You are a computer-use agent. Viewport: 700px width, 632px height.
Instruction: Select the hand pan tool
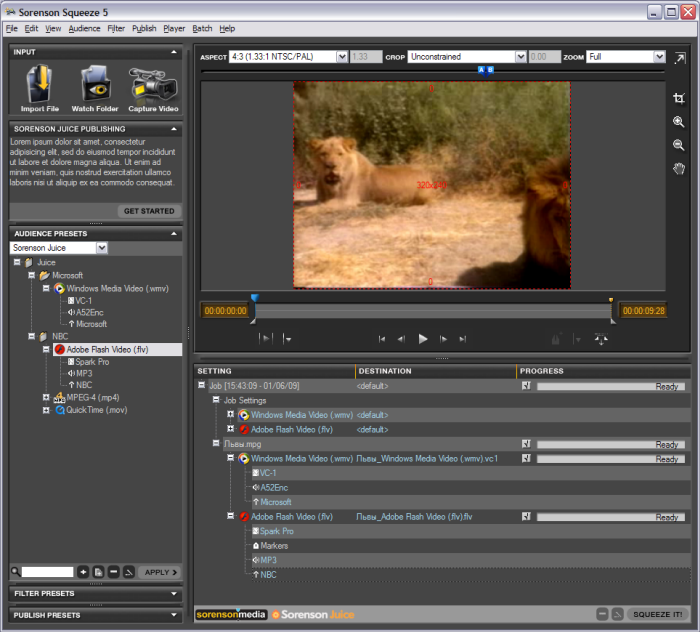[x=679, y=168]
